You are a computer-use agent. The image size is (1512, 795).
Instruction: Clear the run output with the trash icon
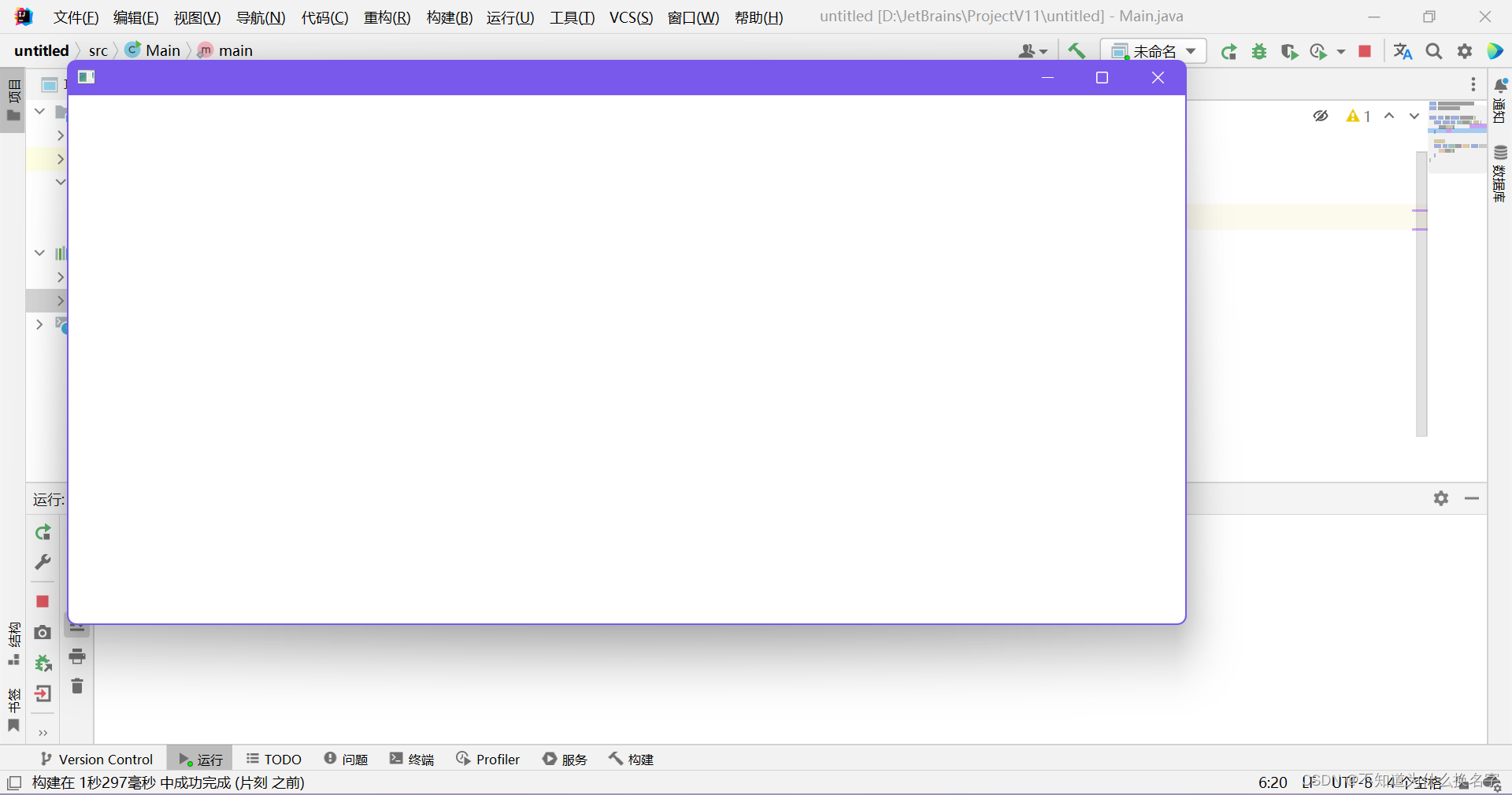(x=77, y=686)
